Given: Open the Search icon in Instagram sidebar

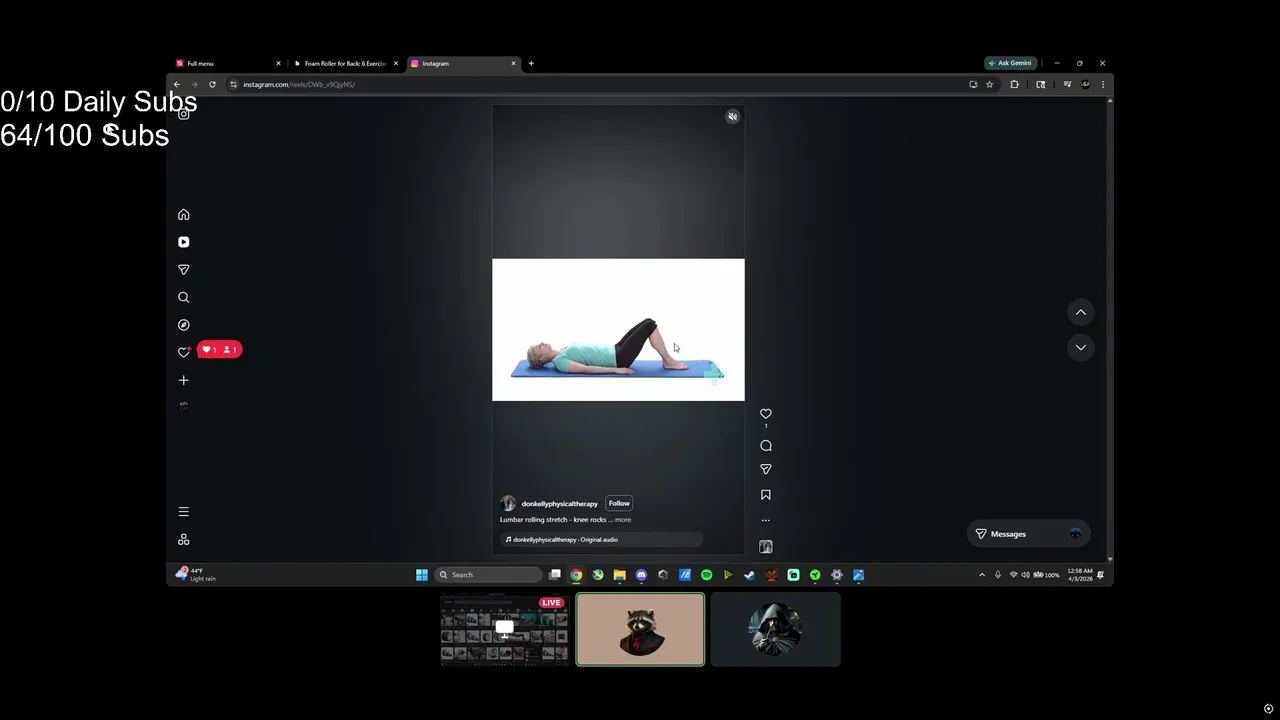Looking at the screenshot, I should (183, 297).
